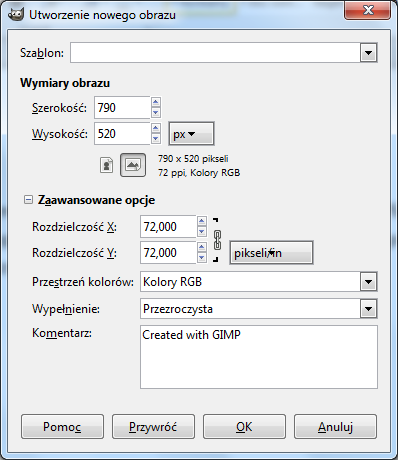
Task: Open the px unit dropdown
Action: coord(191,134)
